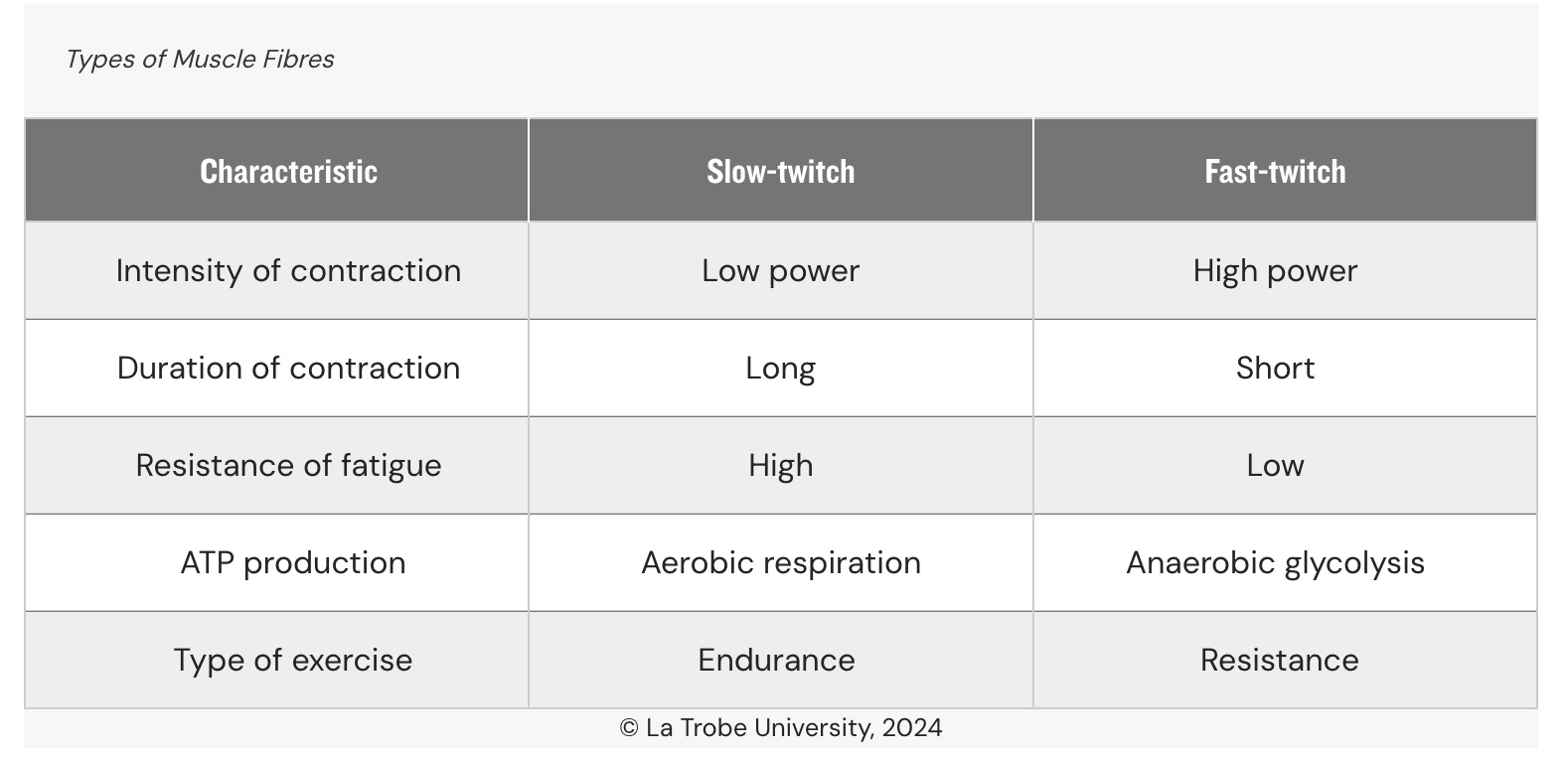Select the High power cell

(1285, 270)
